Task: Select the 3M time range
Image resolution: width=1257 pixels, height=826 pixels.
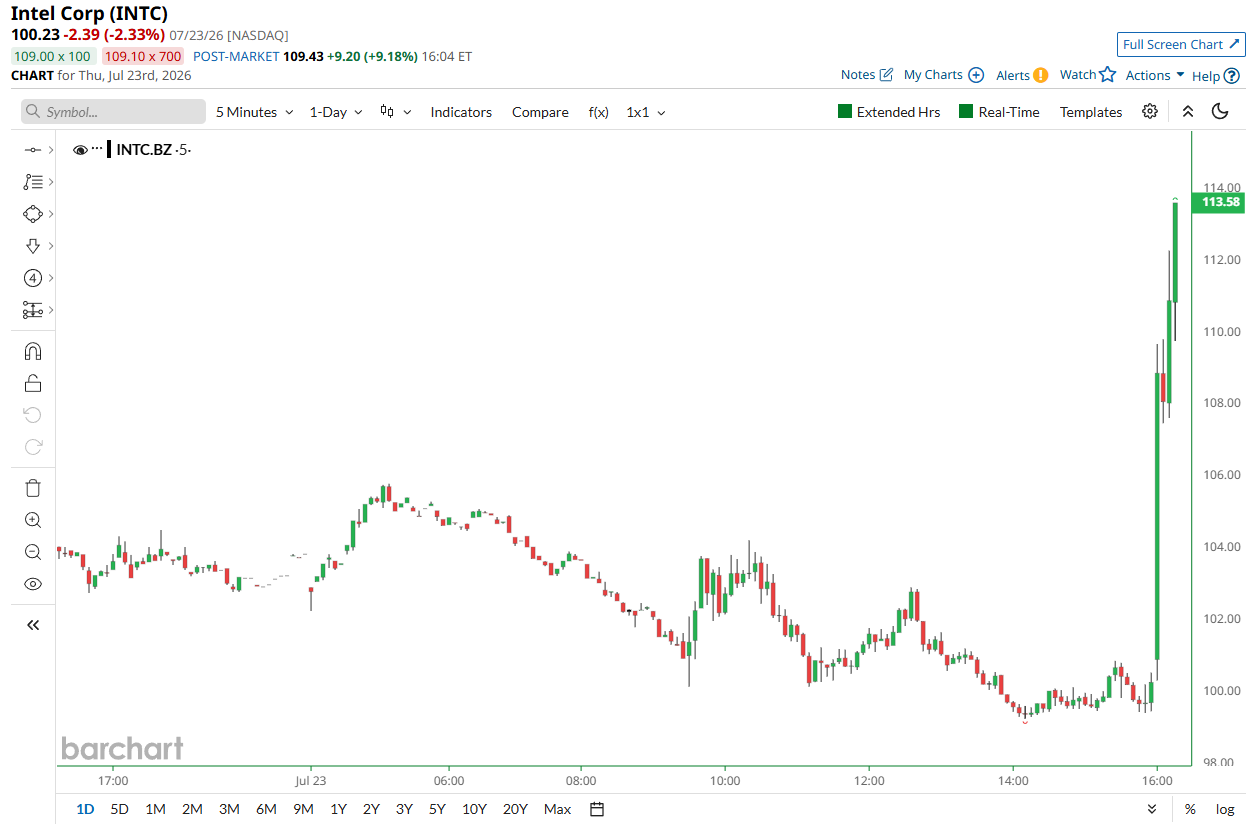Action: pos(229,809)
